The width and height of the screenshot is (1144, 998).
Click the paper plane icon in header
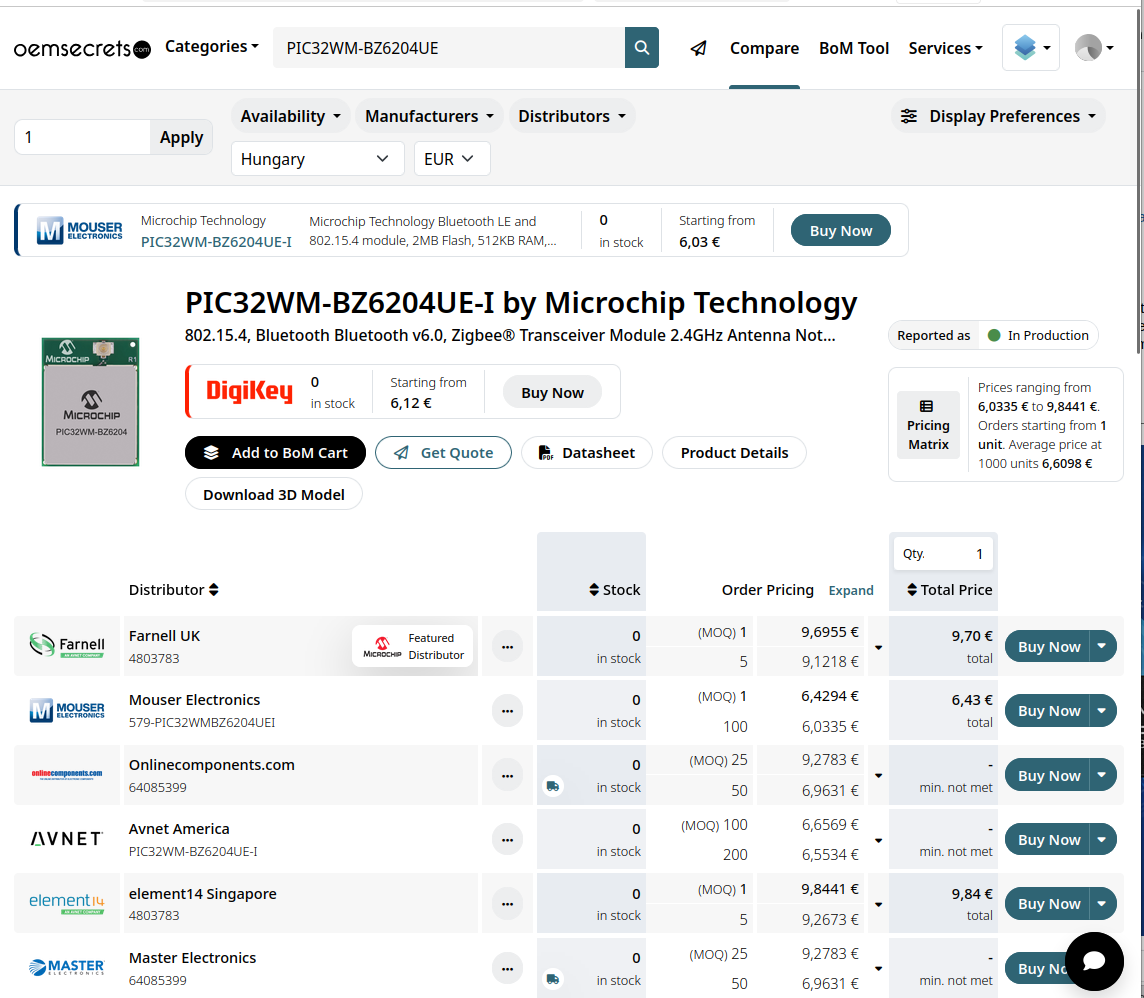699,48
